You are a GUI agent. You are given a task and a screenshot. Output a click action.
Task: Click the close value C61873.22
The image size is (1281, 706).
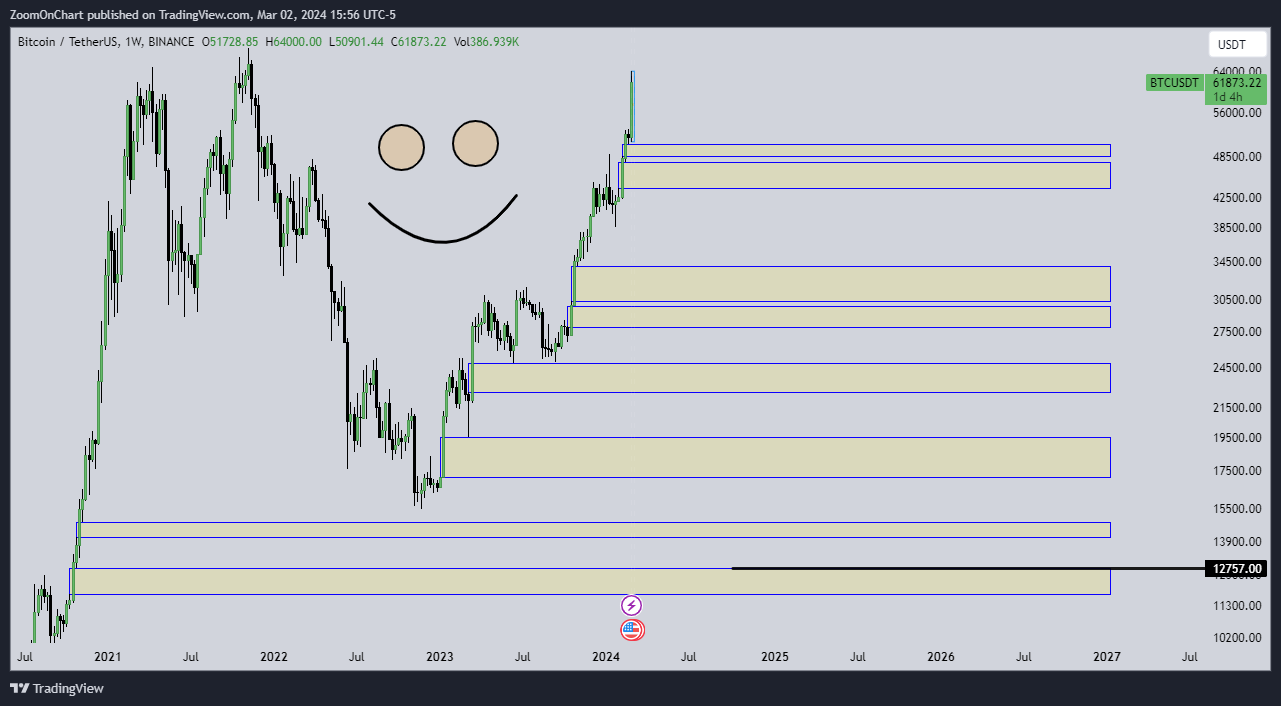419,42
